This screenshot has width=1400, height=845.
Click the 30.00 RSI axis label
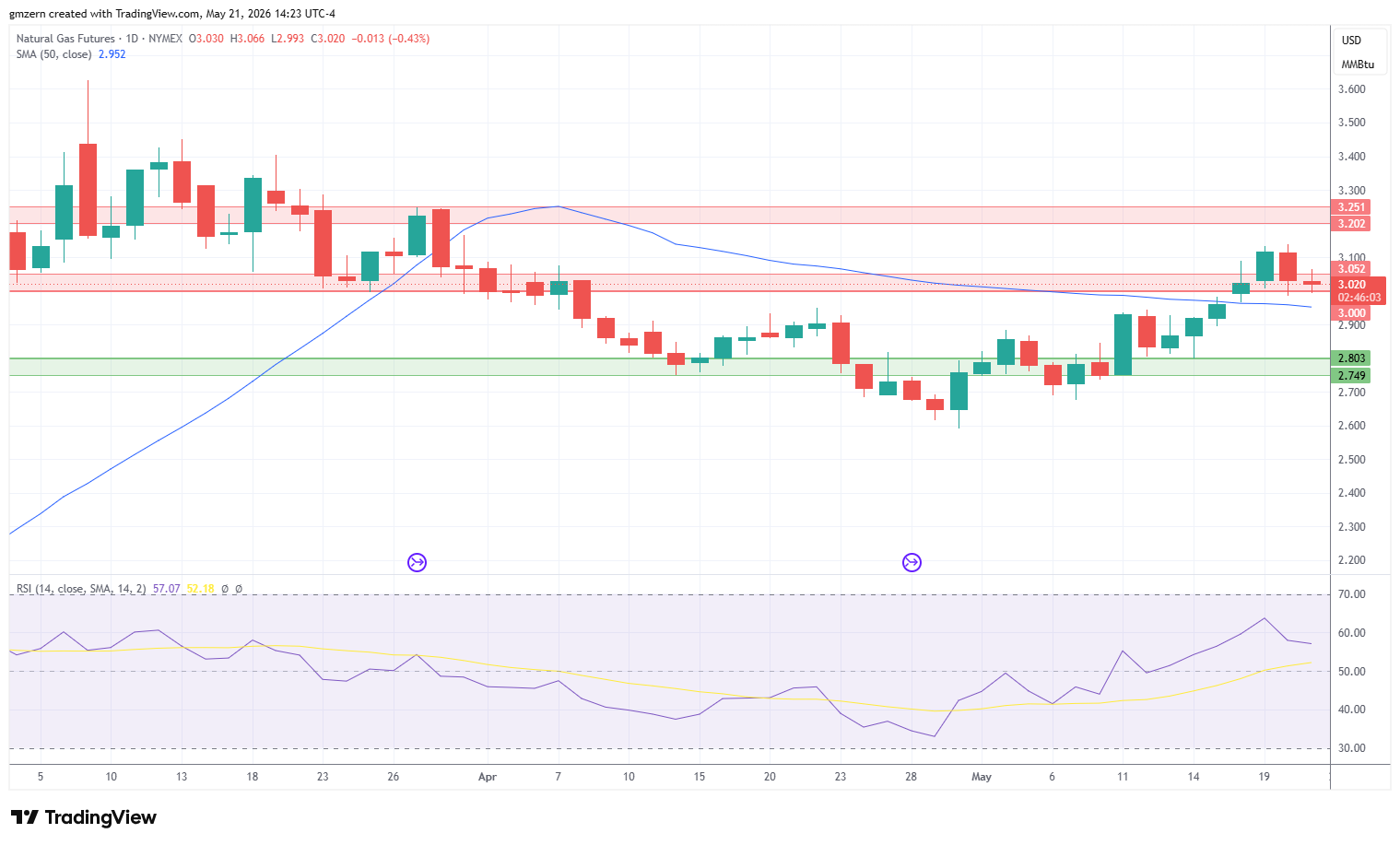[1351, 748]
